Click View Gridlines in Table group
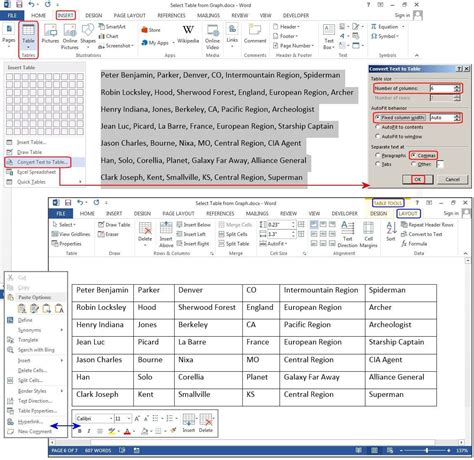The height and width of the screenshot is (460, 474). 71,234
